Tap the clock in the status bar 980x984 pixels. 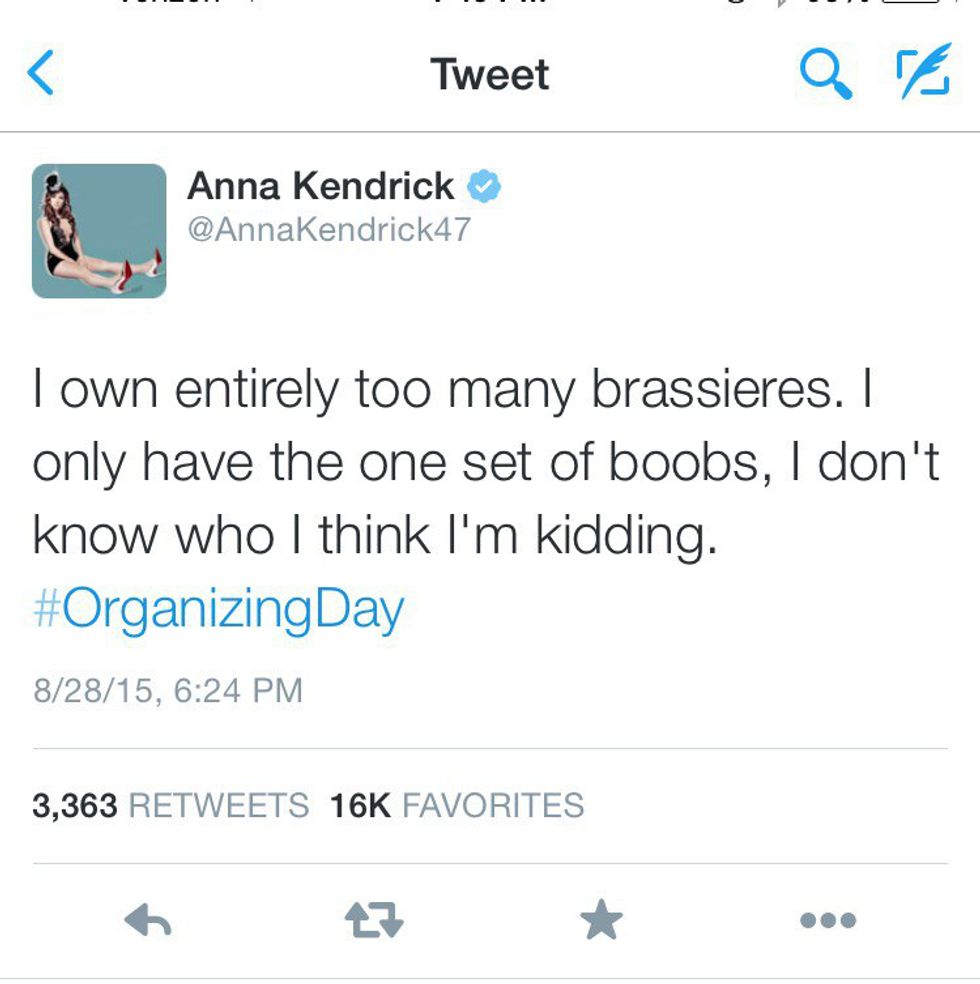click(490, 3)
